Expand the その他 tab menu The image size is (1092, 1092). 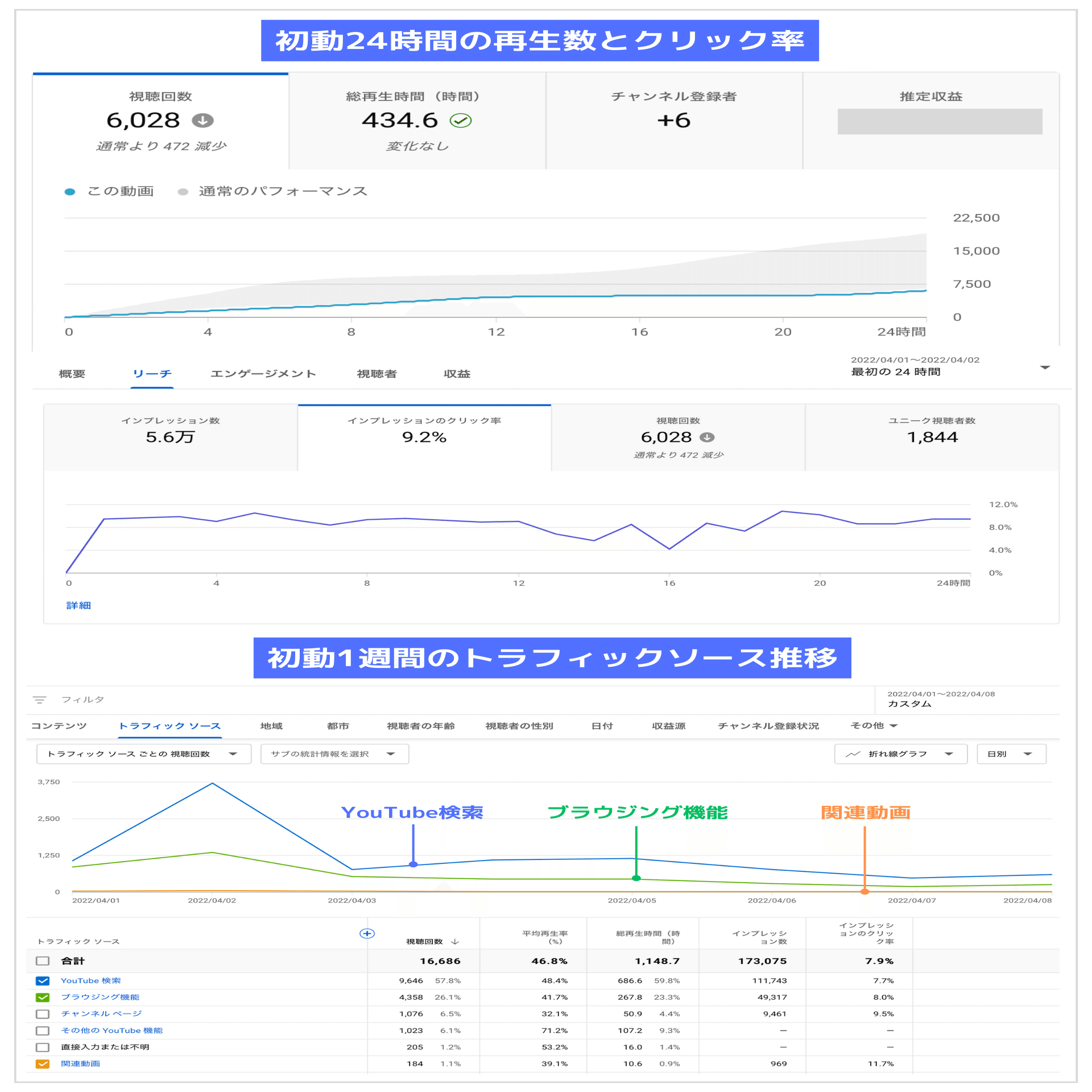874,726
